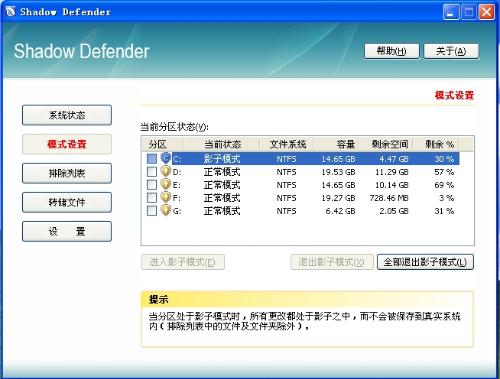Open the 排除列表 section
The image size is (500, 379).
(67, 173)
